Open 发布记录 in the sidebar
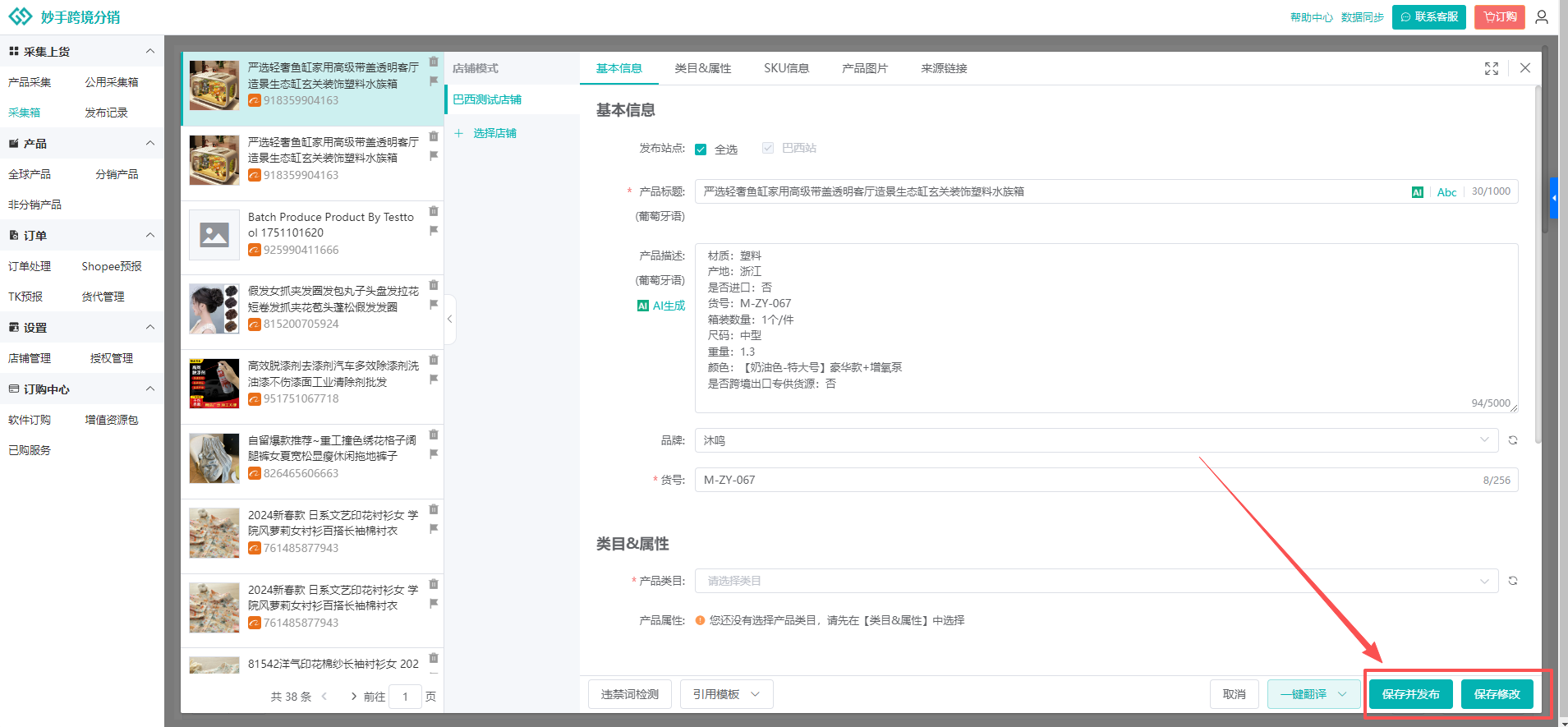The height and width of the screenshot is (727, 1568). click(x=107, y=113)
